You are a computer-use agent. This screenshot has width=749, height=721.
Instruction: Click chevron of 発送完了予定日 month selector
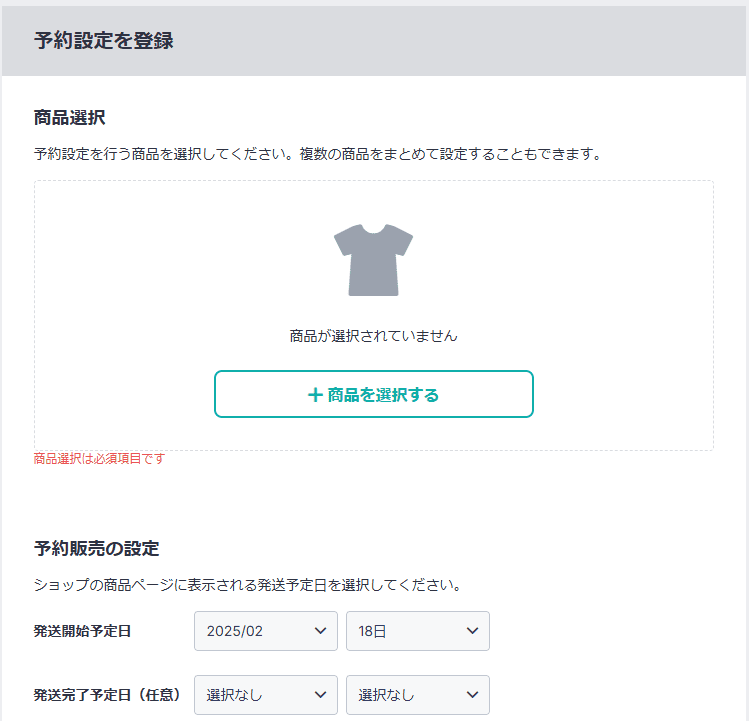tap(321, 695)
